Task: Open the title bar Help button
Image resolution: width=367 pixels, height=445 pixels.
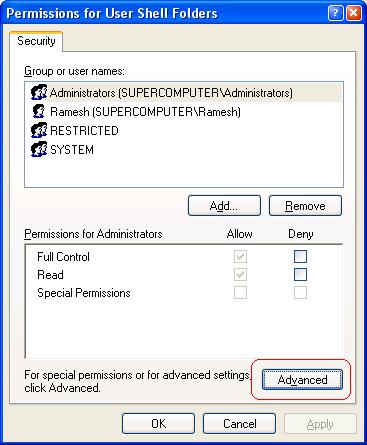Action: pyautogui.click(x=336, y=13)
